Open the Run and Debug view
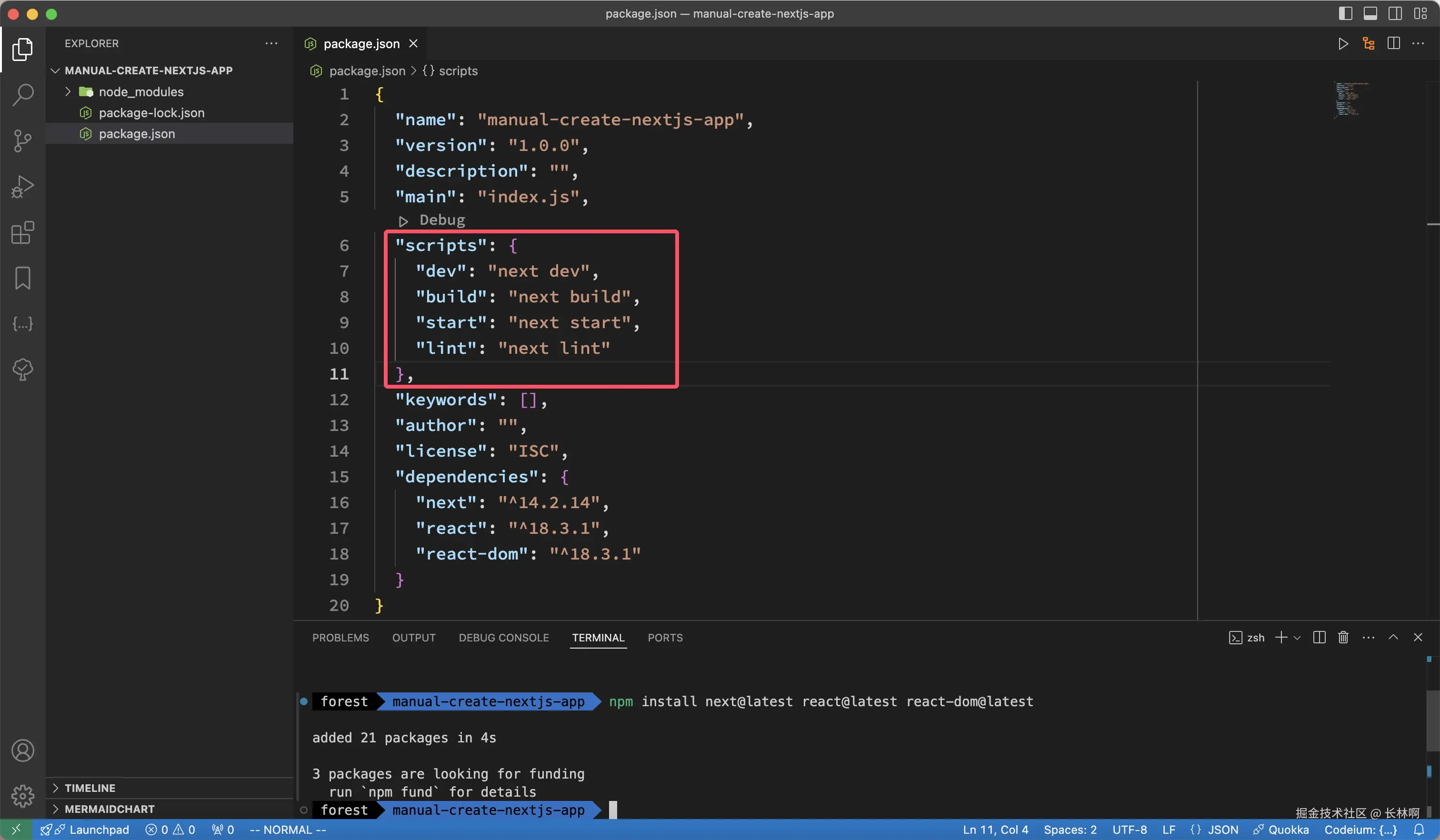This screenshot has height=840, width=1440. pyautogui.click(x=23, y=186)
